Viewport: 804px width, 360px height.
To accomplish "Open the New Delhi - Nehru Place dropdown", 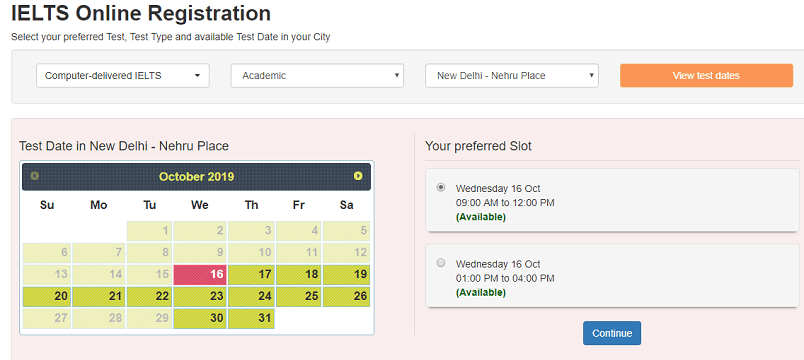I will pyautogui.click(x=512, y=75).
